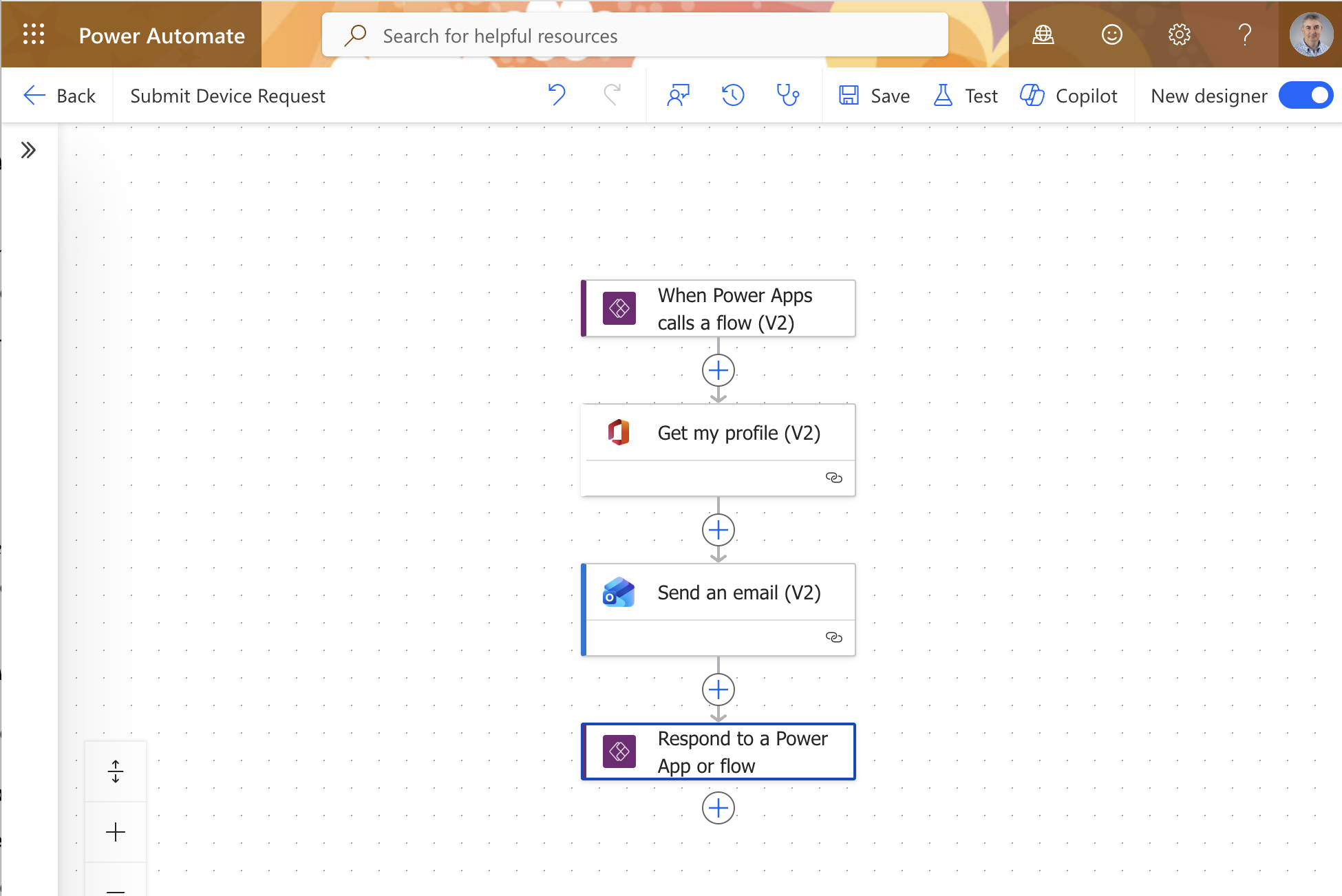Zoom in the designer canvas
The width and height of the screenshot is (1342, 896).
pos(116,832)
